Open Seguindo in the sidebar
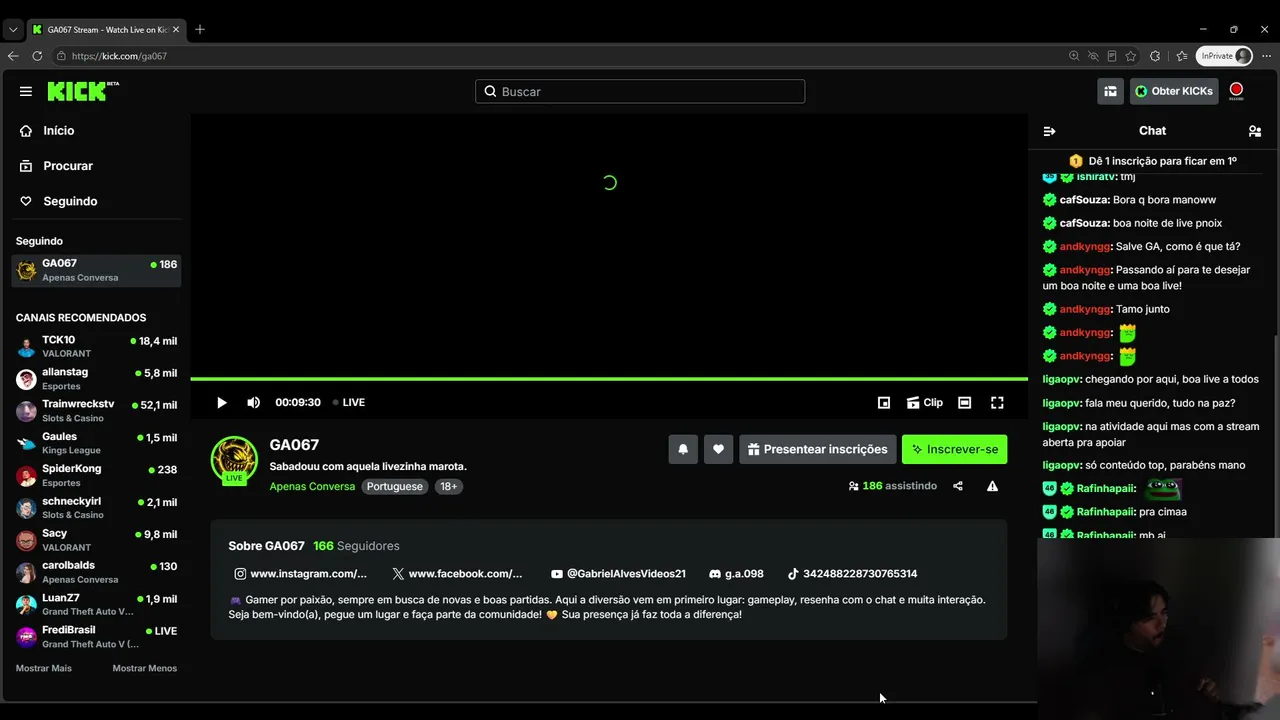Viewport: 1280px width, 720px height. [x=70, y=201]
